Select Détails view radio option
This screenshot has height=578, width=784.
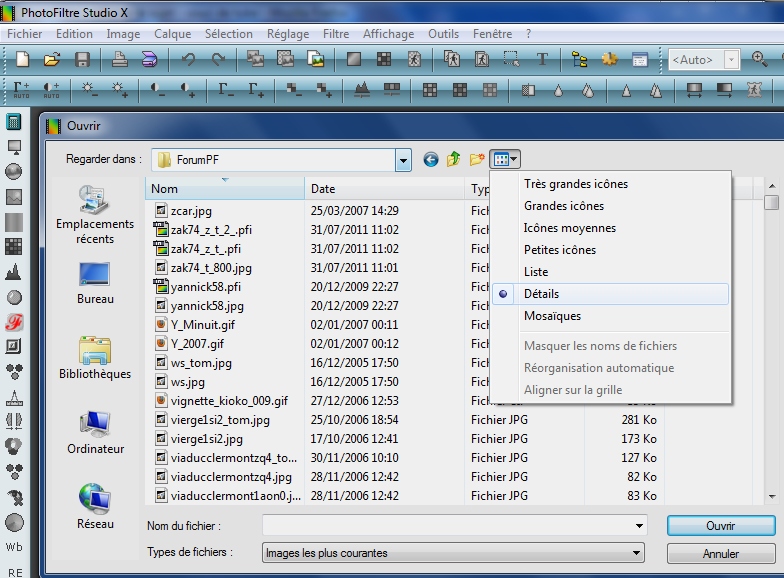[610, 294]
